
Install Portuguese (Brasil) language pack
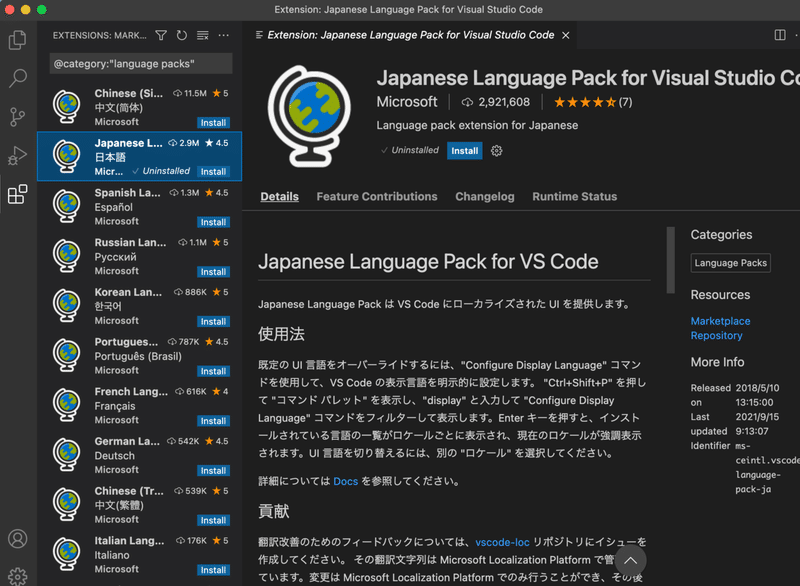pos(213,371)
